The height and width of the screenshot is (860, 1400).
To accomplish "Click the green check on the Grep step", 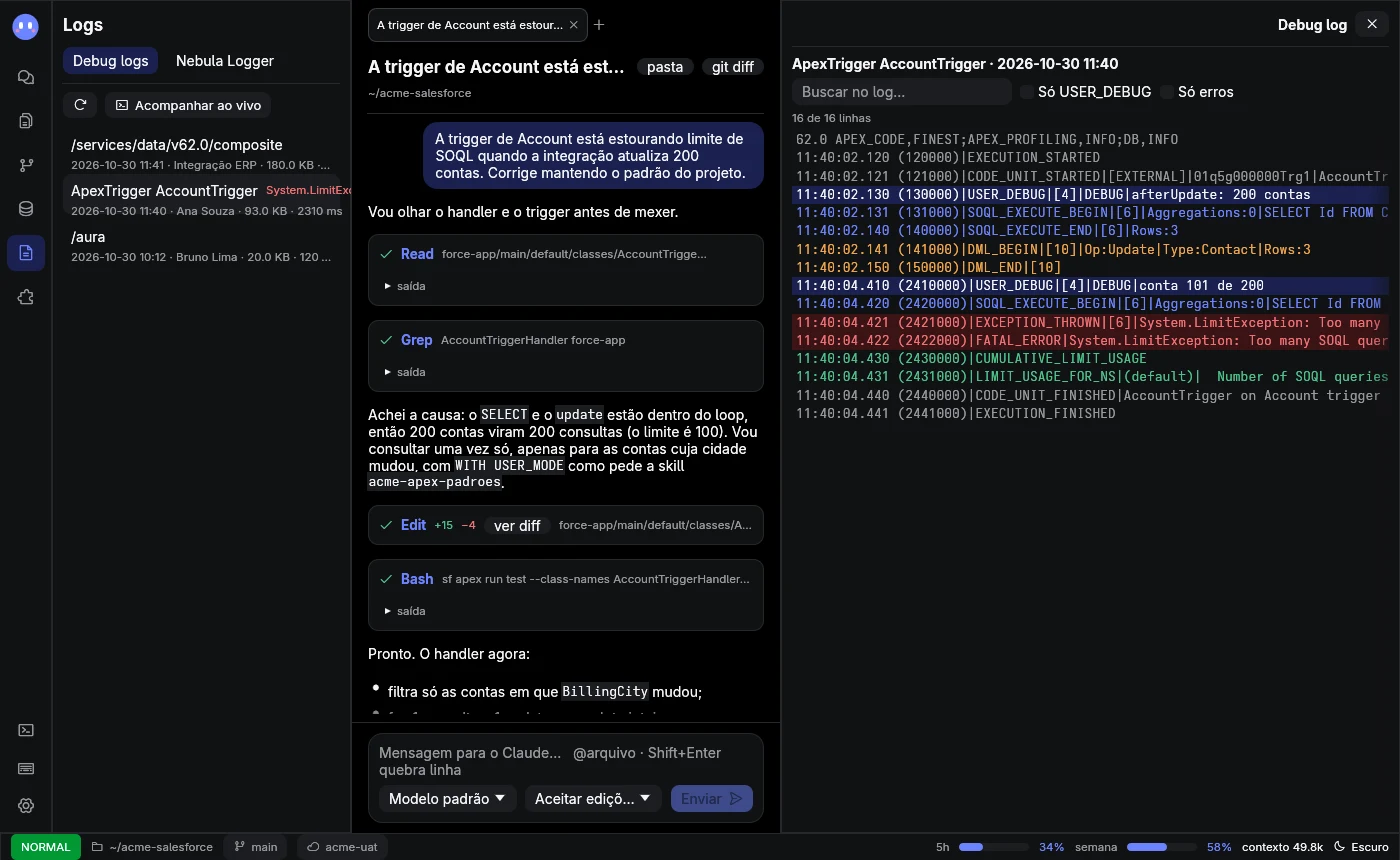I will click(x=386, y=340).
